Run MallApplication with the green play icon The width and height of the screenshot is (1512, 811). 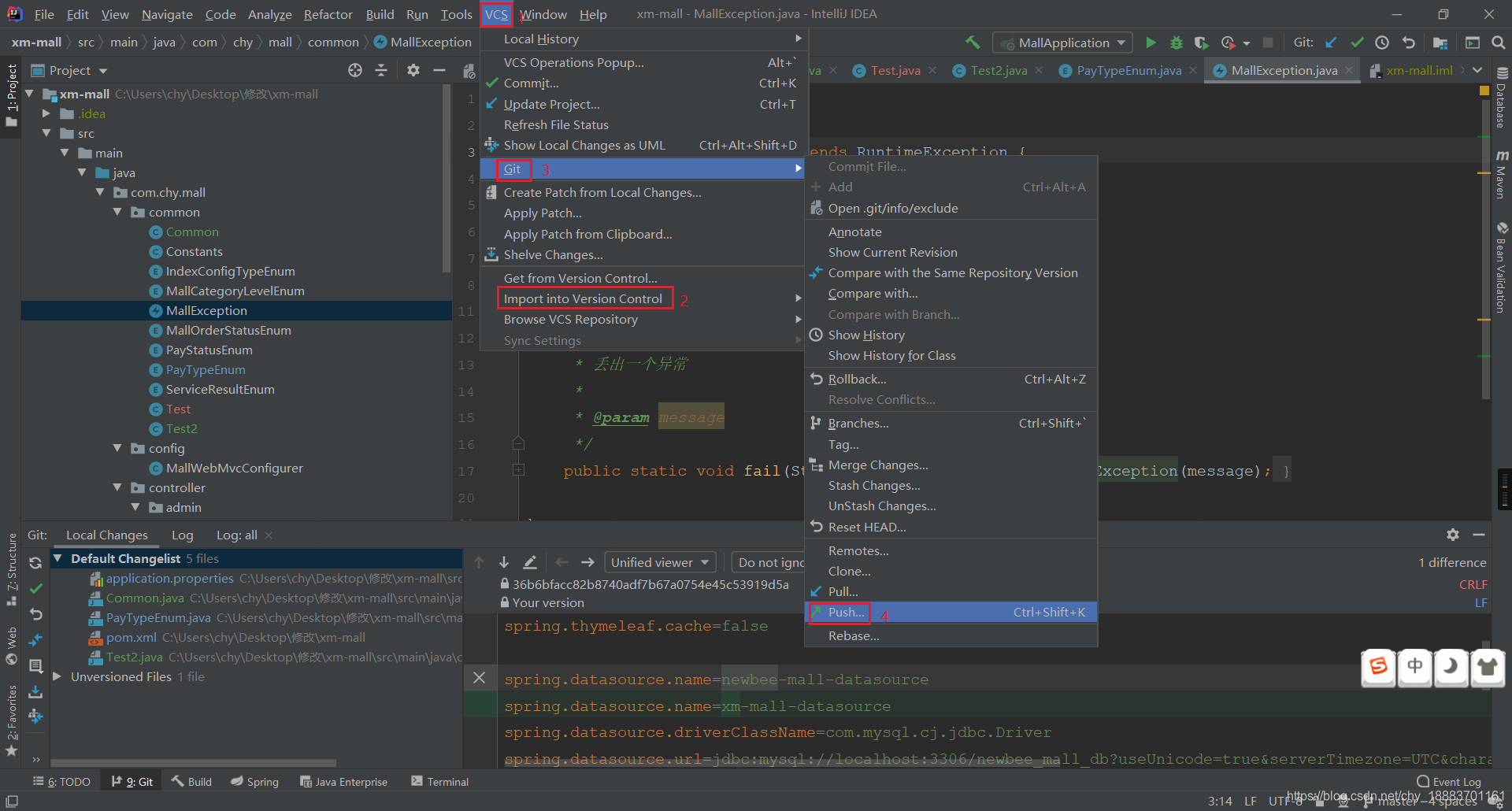coord(1151,43)
